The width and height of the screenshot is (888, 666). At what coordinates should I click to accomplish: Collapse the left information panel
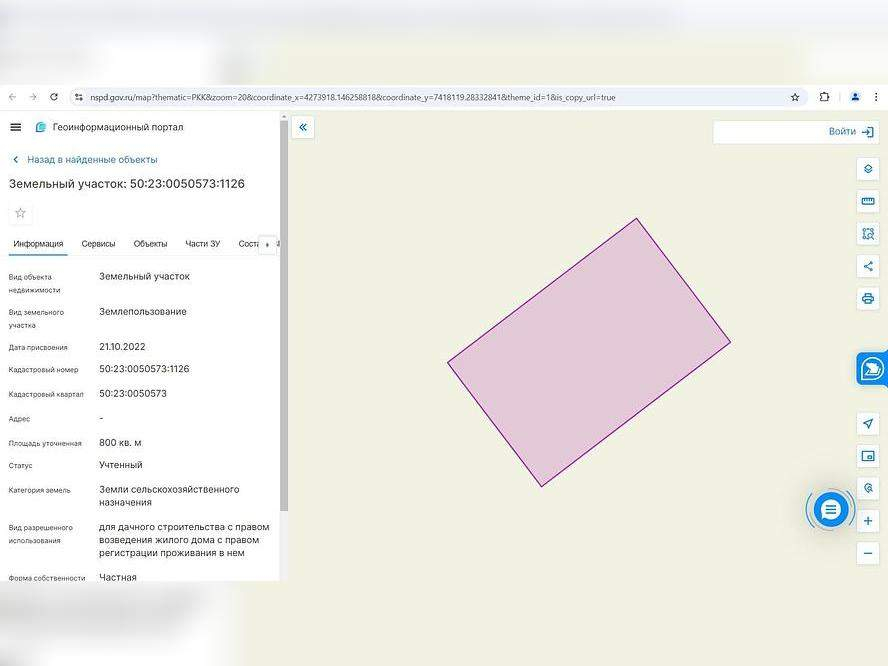coord(303,127)
